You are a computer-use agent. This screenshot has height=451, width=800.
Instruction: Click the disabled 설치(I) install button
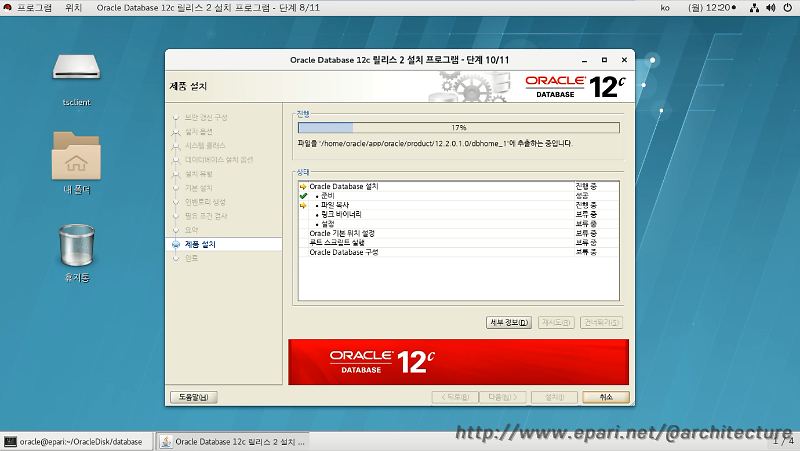(x=555, y=397)
